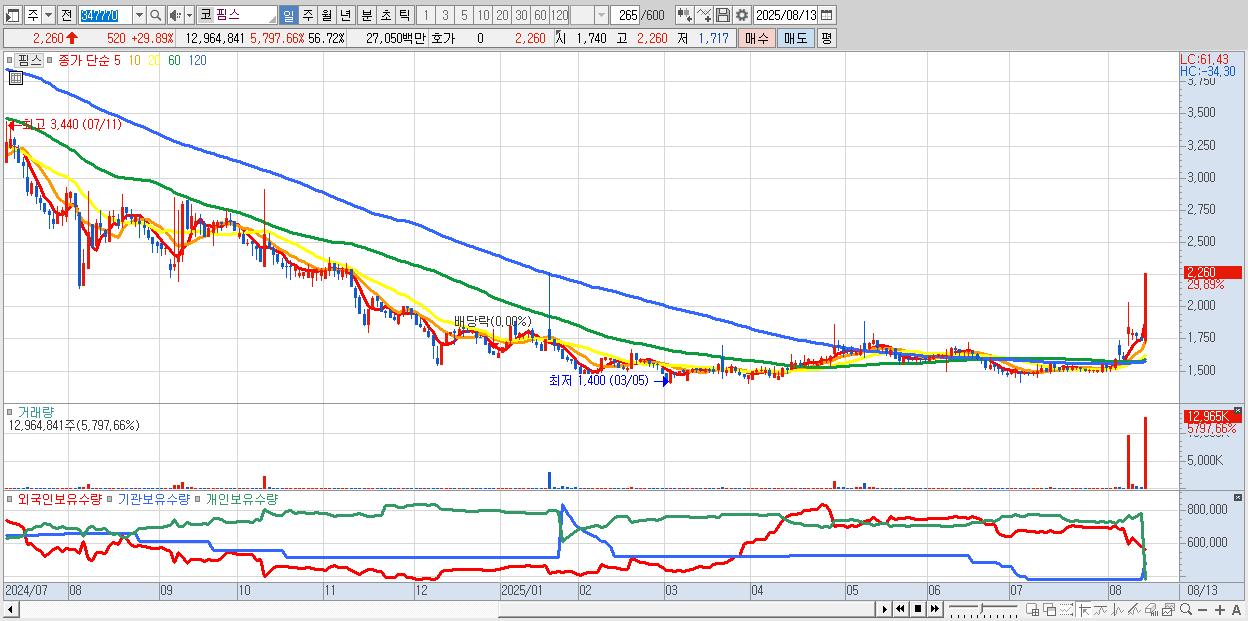1248x621 pixels.
Task: Select the 틱 tick period tab
Action: click(x=404, y=15)
